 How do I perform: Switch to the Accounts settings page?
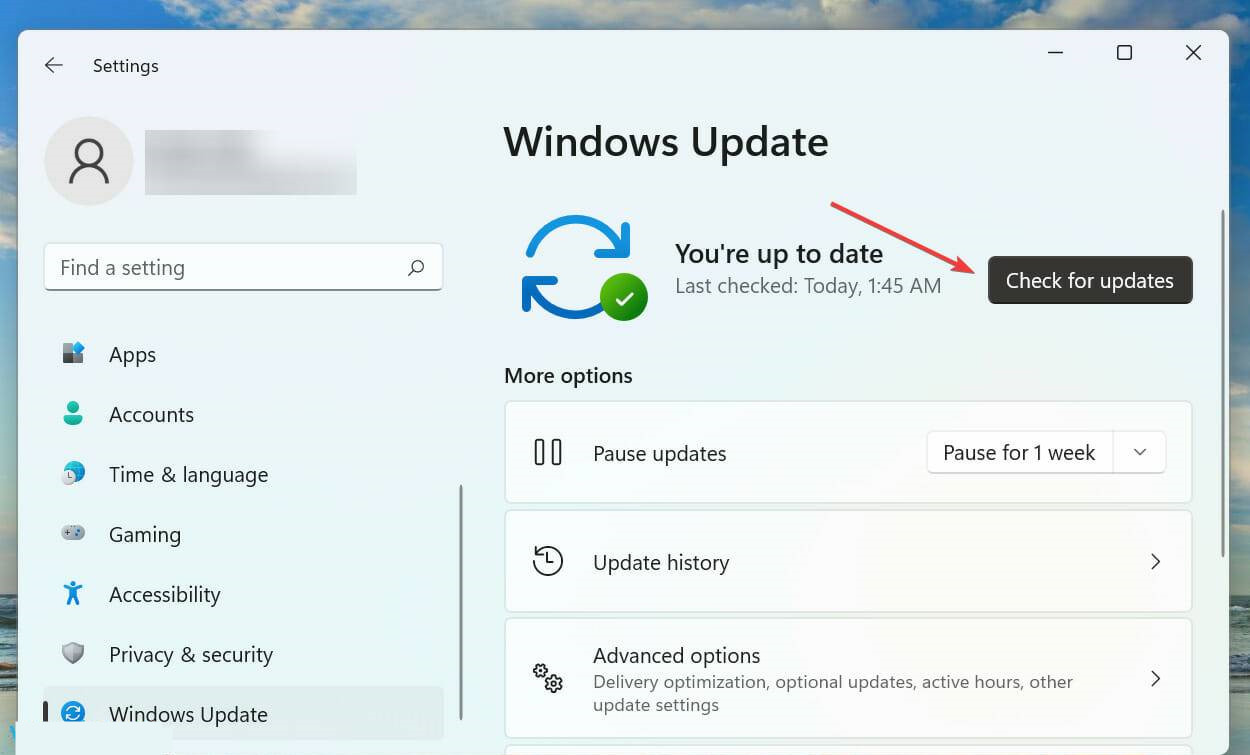(150, 414)
